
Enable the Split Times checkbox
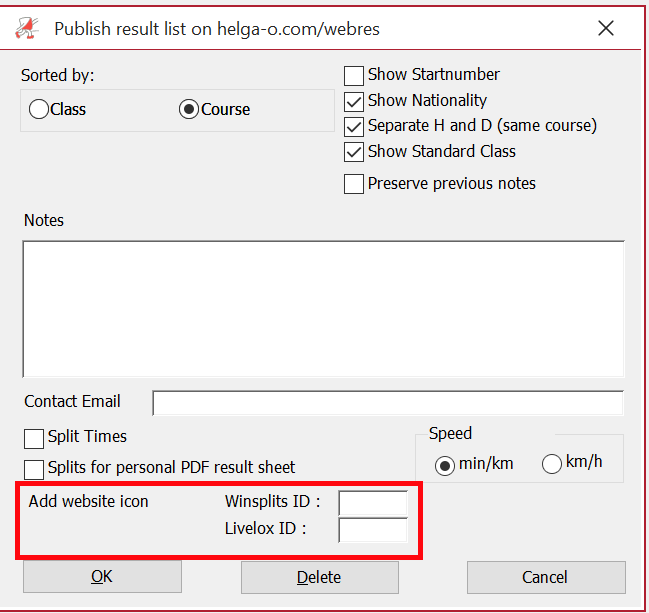34,439
